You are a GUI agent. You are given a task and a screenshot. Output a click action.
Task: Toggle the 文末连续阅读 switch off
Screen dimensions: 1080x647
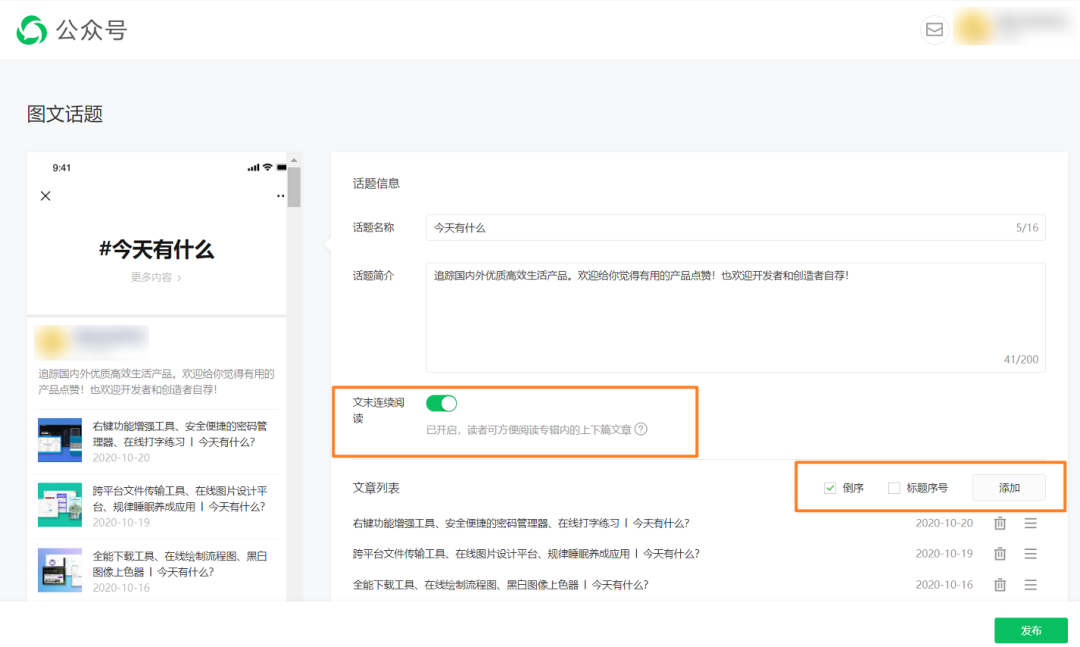tap(441, 403)
